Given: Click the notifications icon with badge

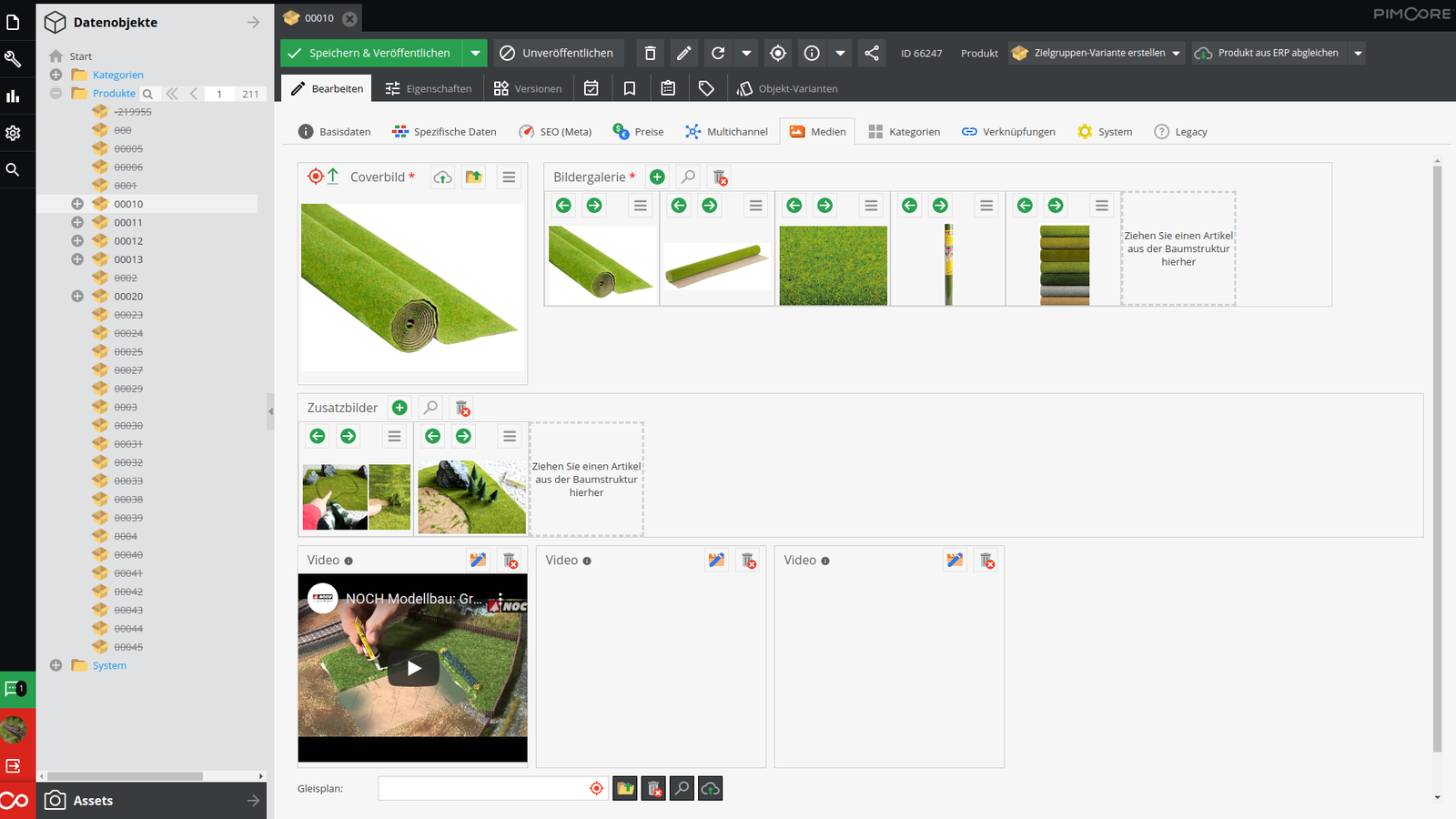Looking at the screenshot, I should [15, 689].
